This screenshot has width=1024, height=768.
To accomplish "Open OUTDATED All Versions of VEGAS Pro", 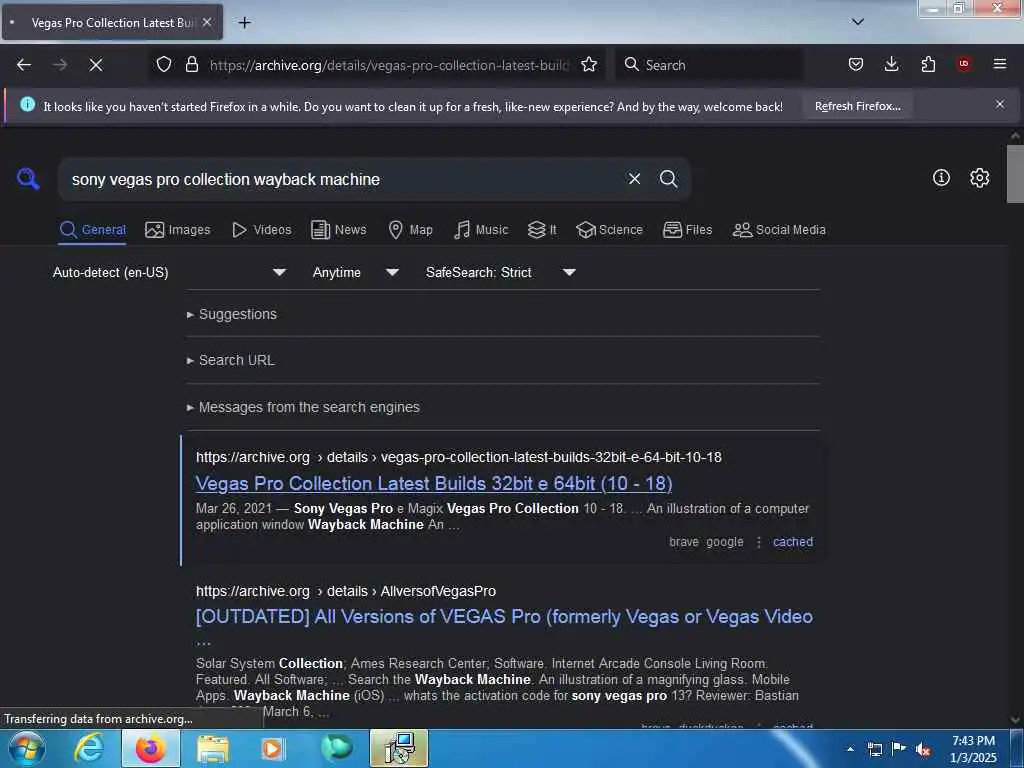I will pos(504,617).
